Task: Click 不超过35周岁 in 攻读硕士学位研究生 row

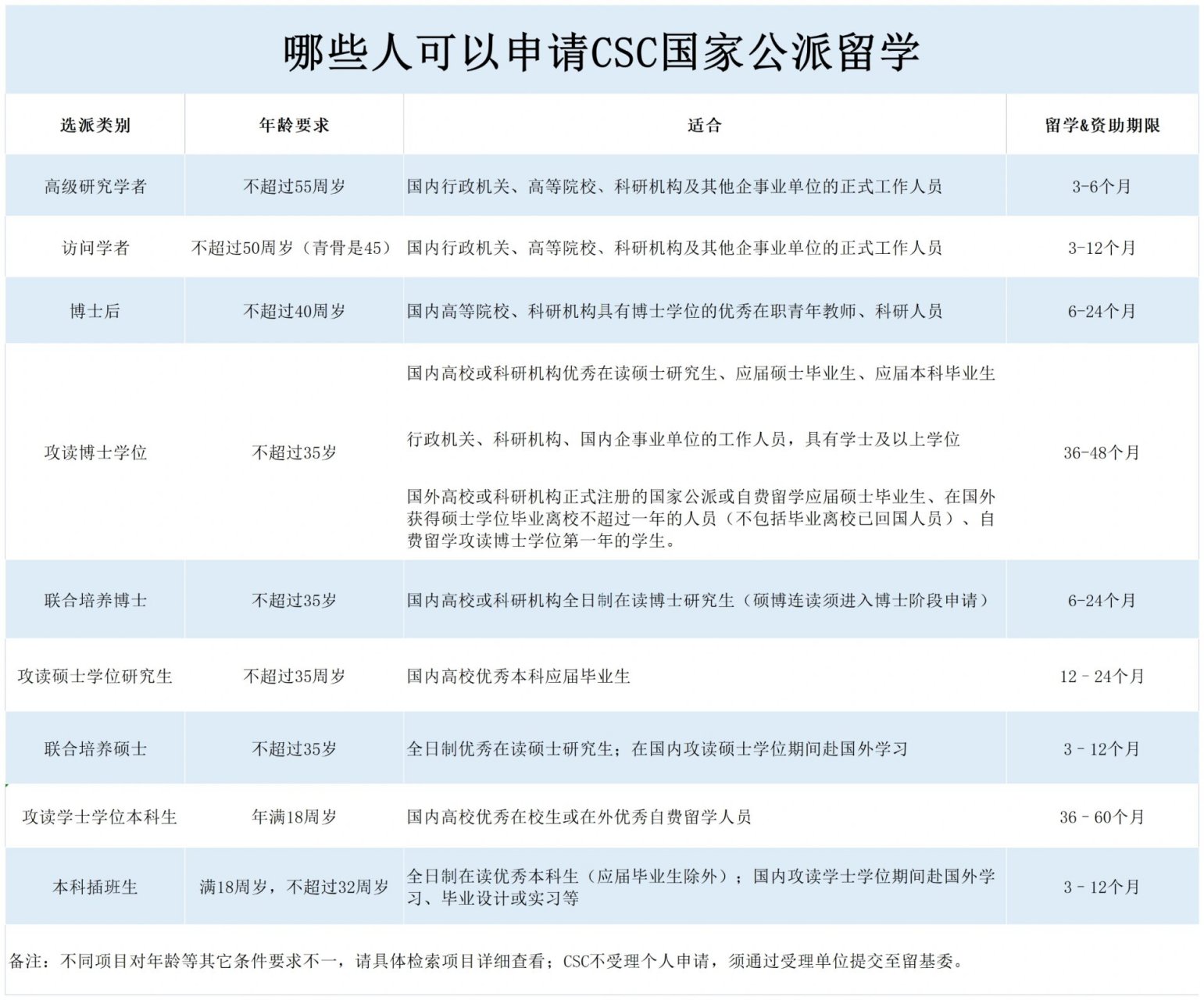Action: click(x=294, y=676)
